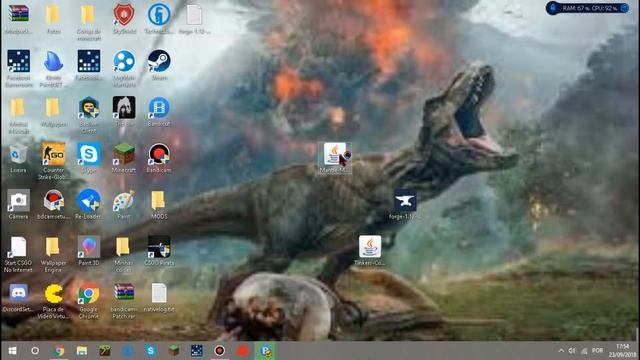Open the TurboVPN blue circle shortcut
The image size is (640, 360).
click(x=159, y=15)
